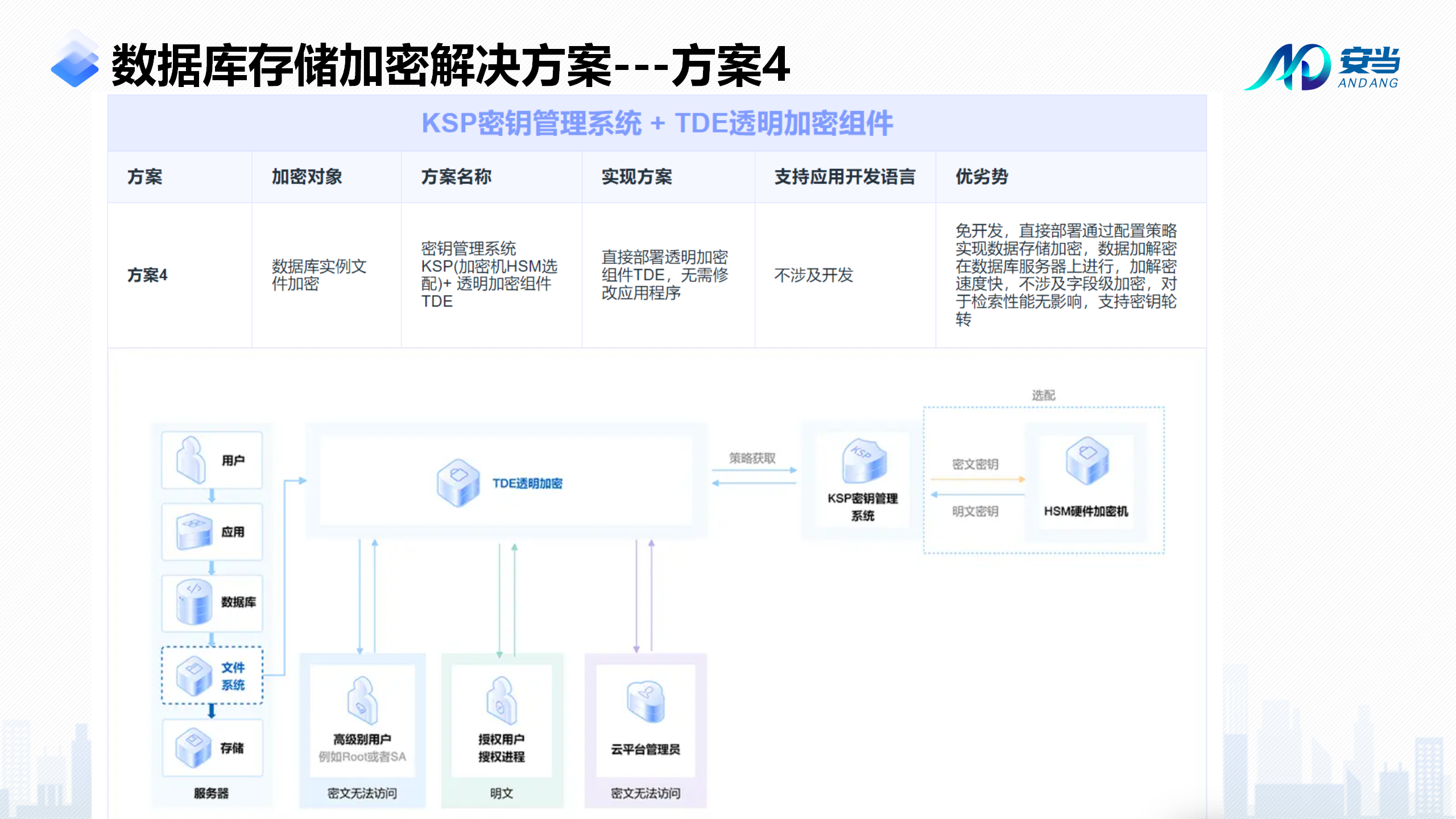The image size is (1456, 819).
Task: Click the high-level user (高级别用户) icon
Action: point(362,701)
